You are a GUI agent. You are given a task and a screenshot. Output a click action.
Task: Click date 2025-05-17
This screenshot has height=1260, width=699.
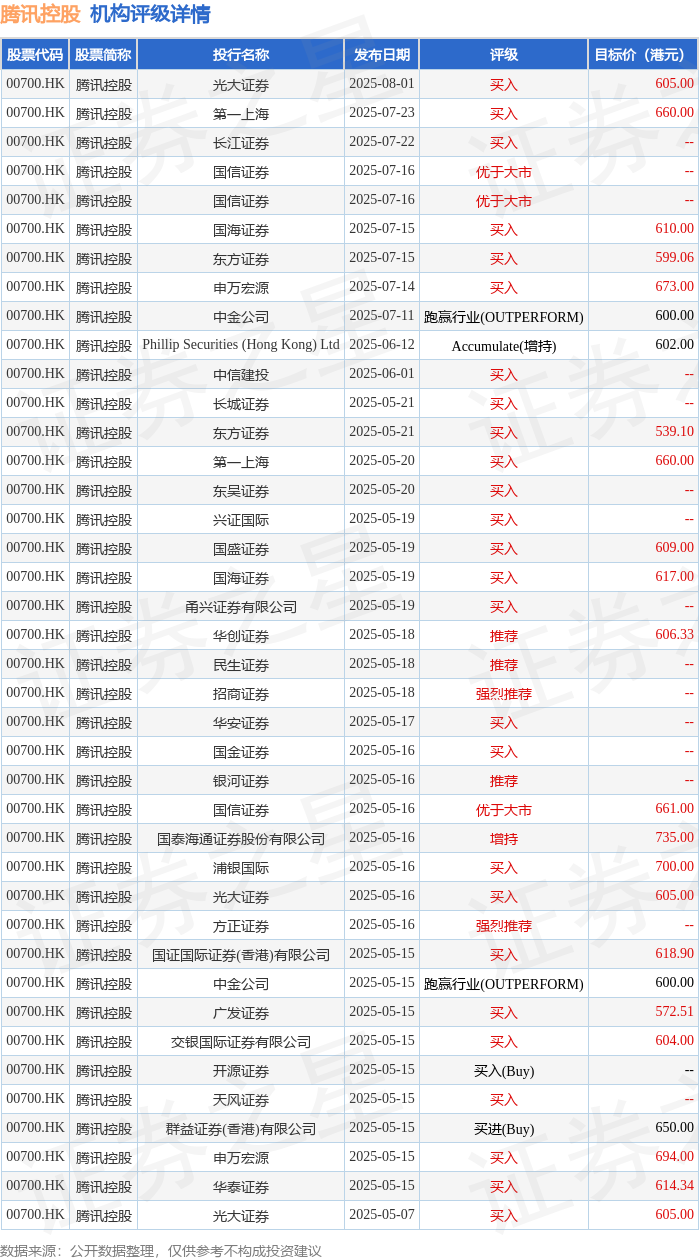[382, 722]
